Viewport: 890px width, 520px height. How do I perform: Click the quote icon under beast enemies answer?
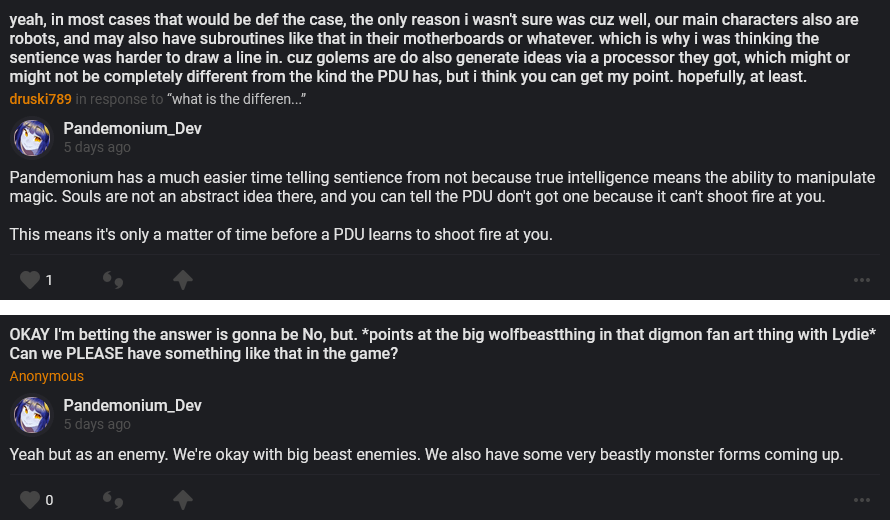(x=114, y=499)
